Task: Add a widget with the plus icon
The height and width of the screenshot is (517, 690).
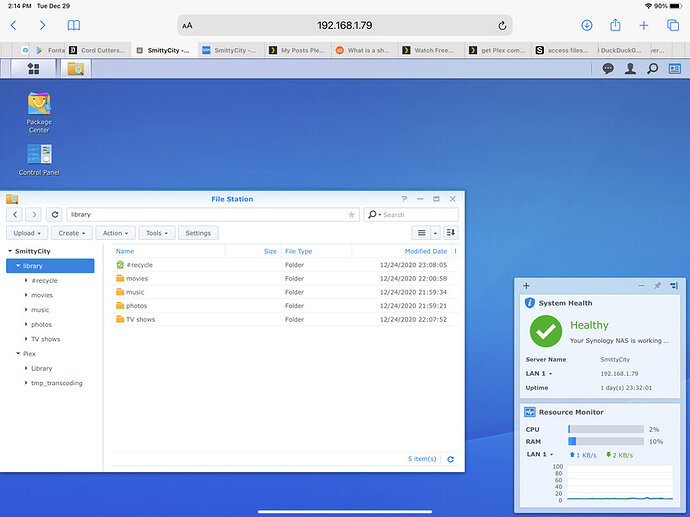Action: [x=526, y=286]
